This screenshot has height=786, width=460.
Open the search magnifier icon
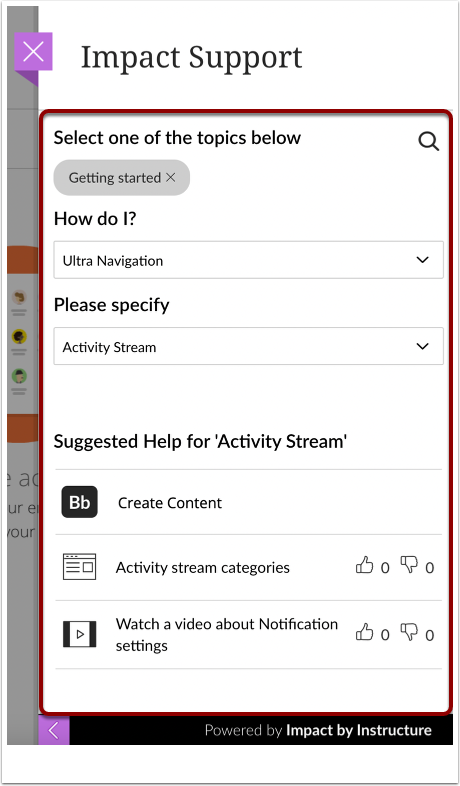pyautogui.click(x=428, y=141)
